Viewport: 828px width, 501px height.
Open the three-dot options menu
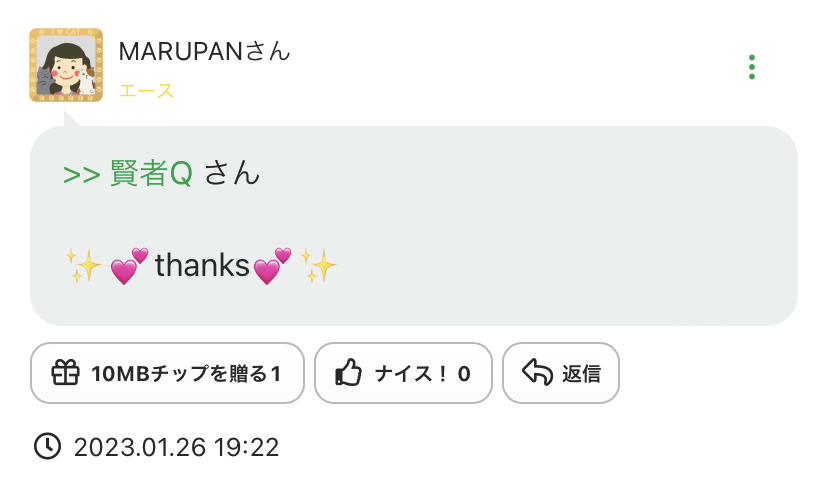[x=752, y=67]
